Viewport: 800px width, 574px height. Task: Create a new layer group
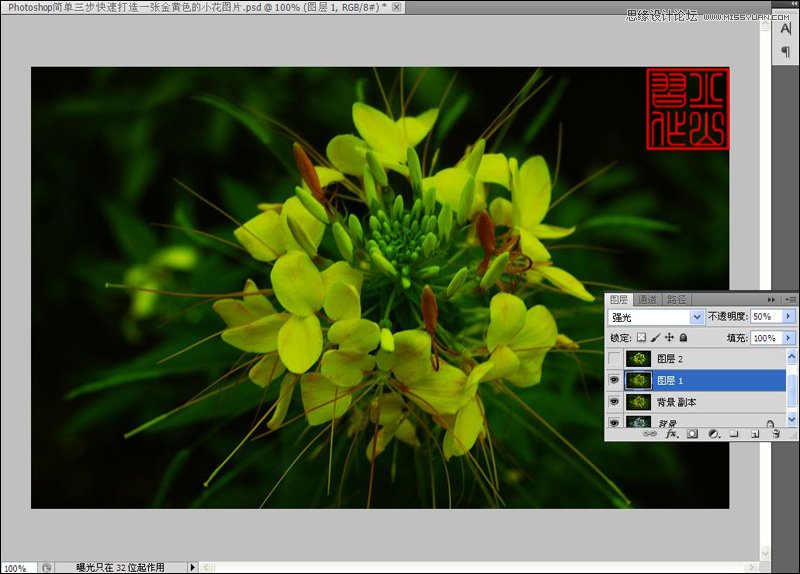[734, 434]
